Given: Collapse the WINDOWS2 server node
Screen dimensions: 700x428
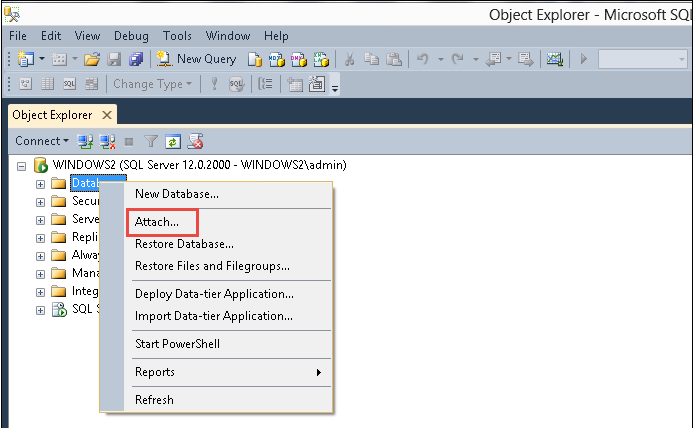Looking at the screenshot, I should [21, 166].
